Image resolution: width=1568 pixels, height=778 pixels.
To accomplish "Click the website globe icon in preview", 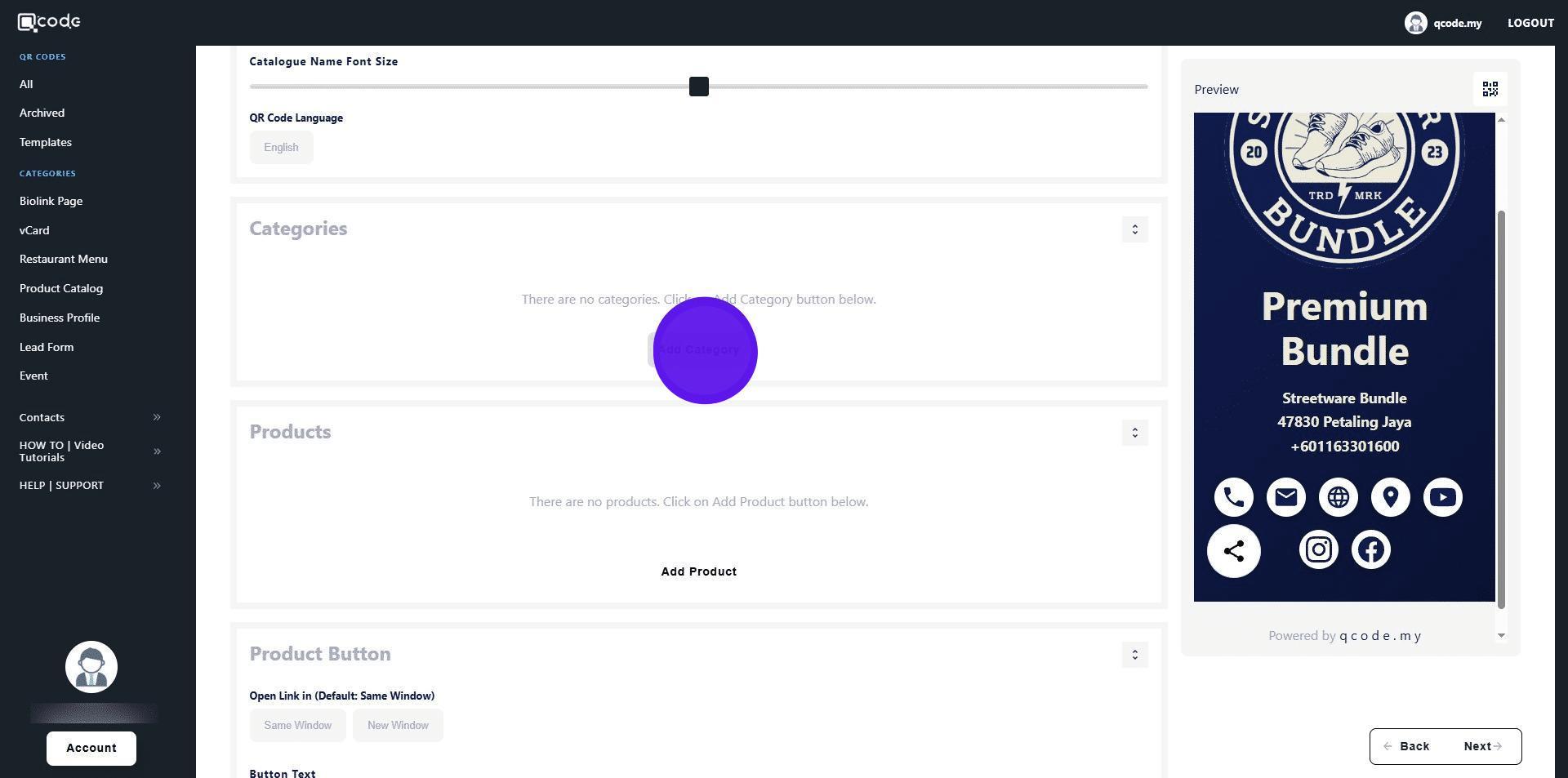I will click(x=1338, y=497).
